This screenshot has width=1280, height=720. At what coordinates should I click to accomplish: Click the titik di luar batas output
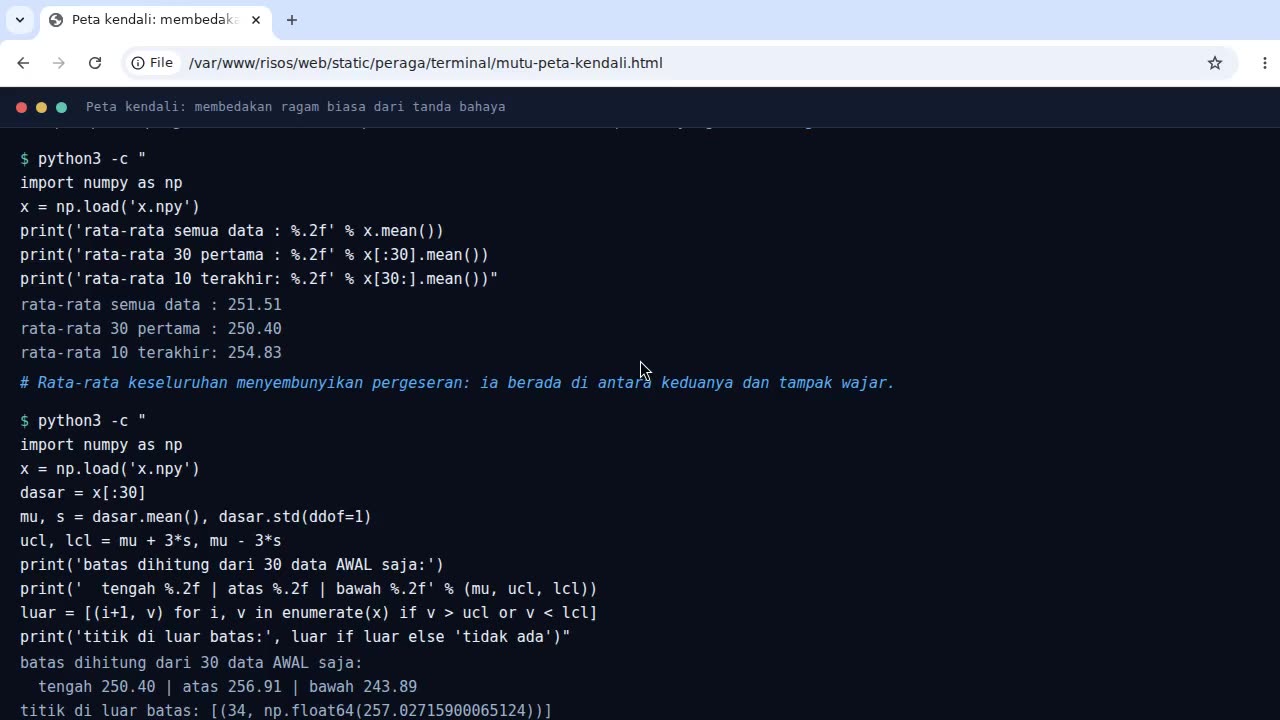(286, 710)
